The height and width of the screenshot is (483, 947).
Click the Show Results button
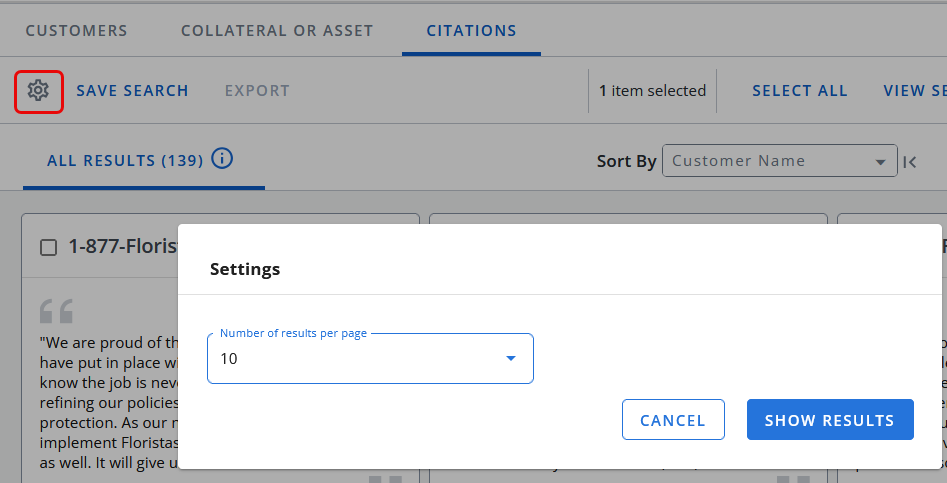pyautogui.click(x=830, y=420)
